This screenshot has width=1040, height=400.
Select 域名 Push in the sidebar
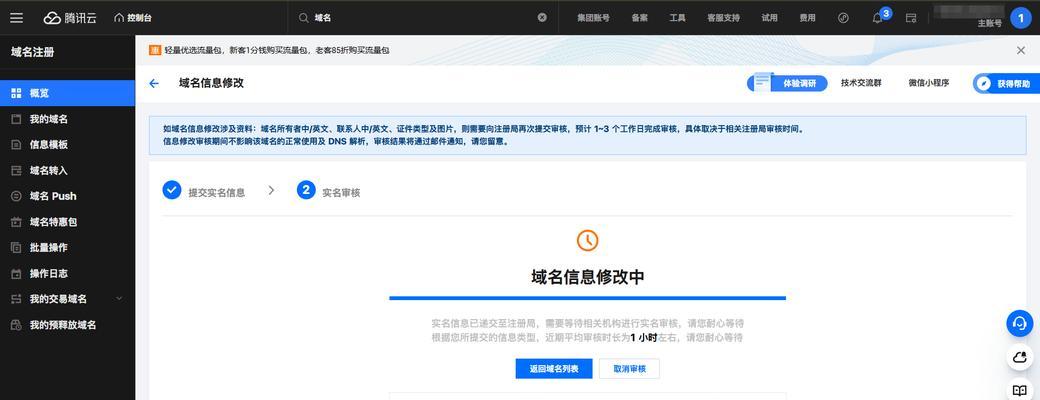pos(68,196)
